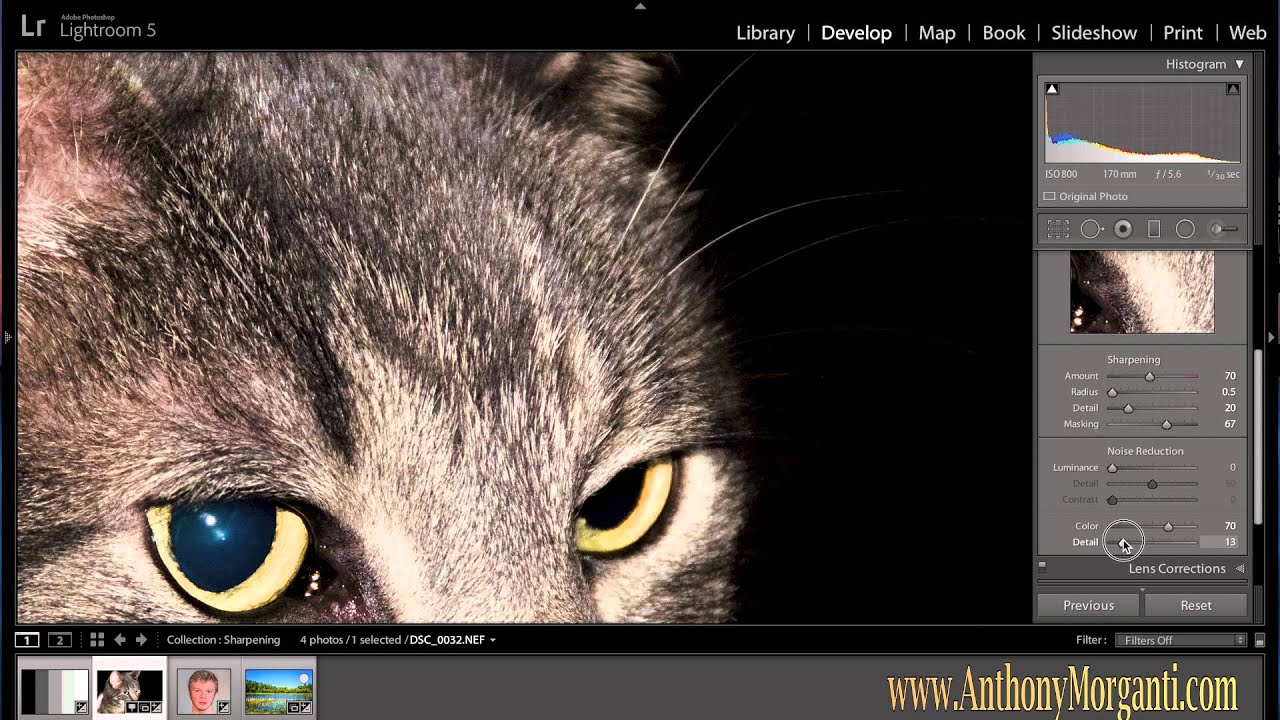Check the Original Photo checkbox

point(1049,197)
